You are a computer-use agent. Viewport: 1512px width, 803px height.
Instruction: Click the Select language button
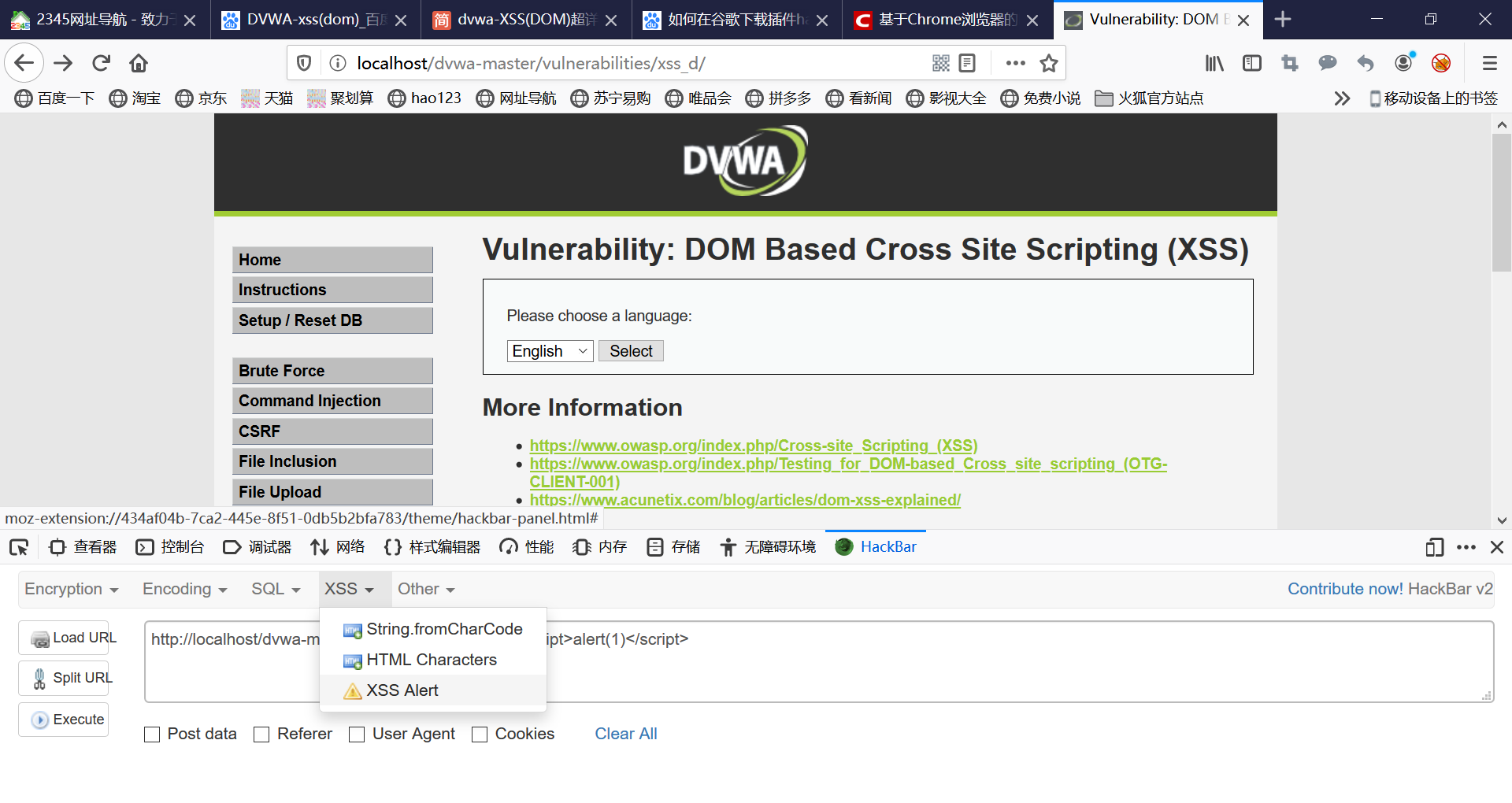pos(631,351)
